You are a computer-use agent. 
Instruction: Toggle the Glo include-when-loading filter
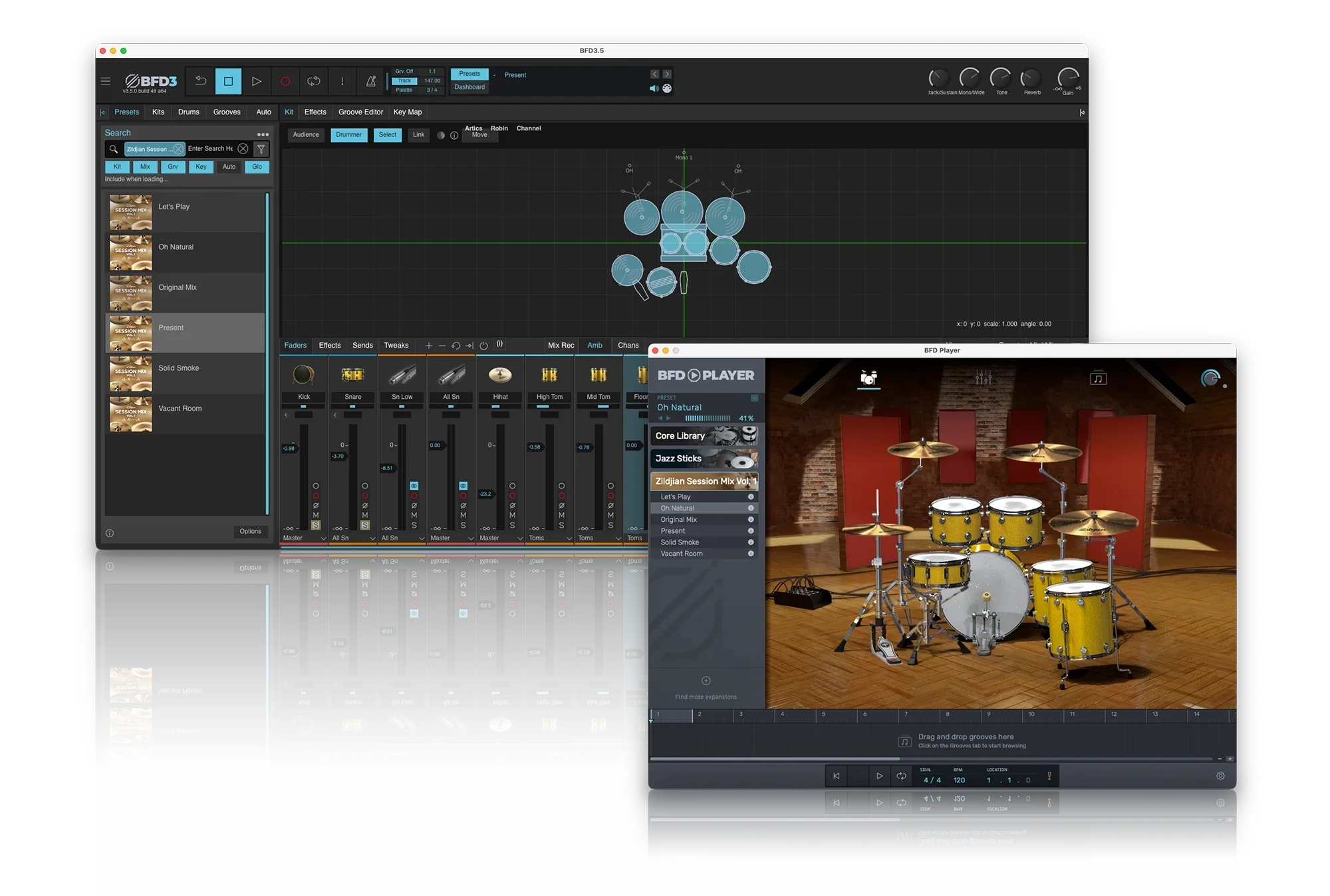257,167
